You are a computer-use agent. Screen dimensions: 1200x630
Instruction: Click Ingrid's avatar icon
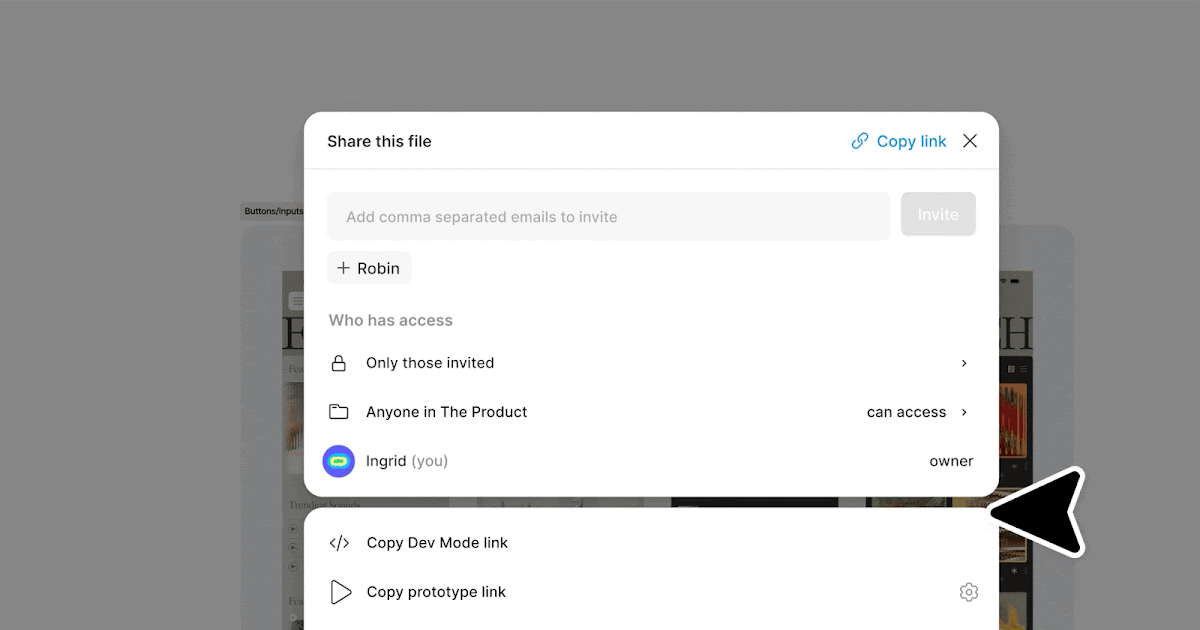pyautogui.click(x=338, y=461)
